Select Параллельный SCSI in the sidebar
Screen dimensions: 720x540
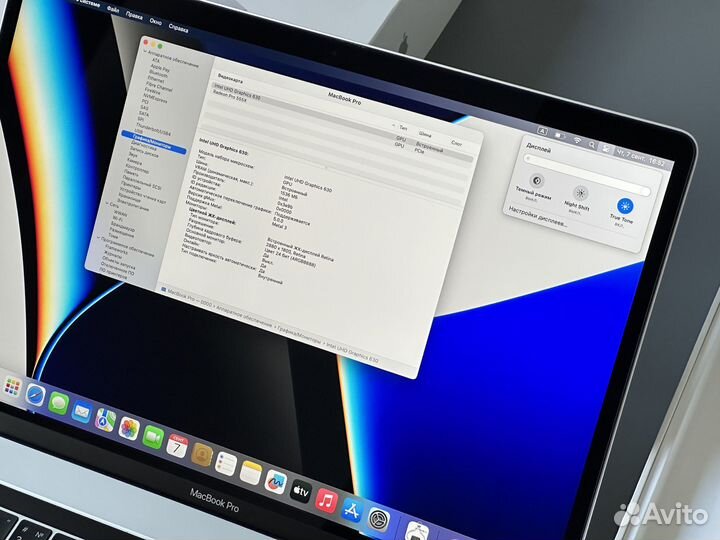pos(142,183)
